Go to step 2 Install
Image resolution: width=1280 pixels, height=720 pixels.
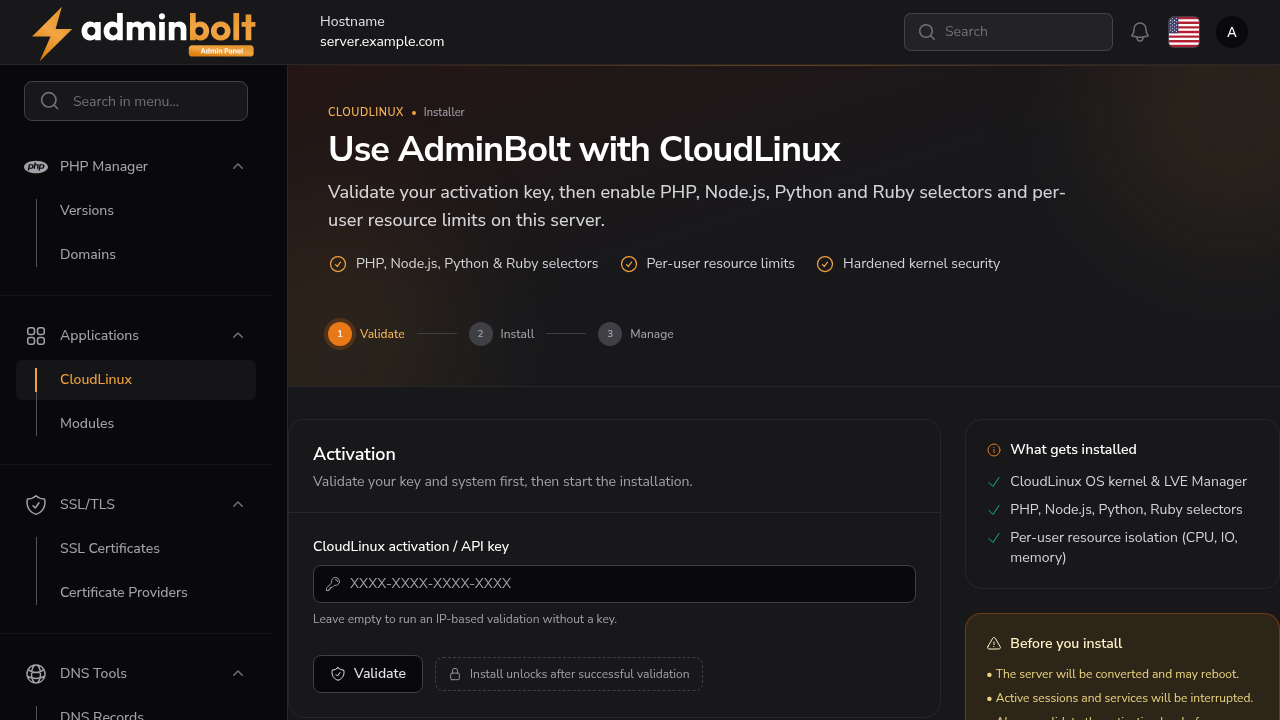pyautogui.click(x=502, y=334)
